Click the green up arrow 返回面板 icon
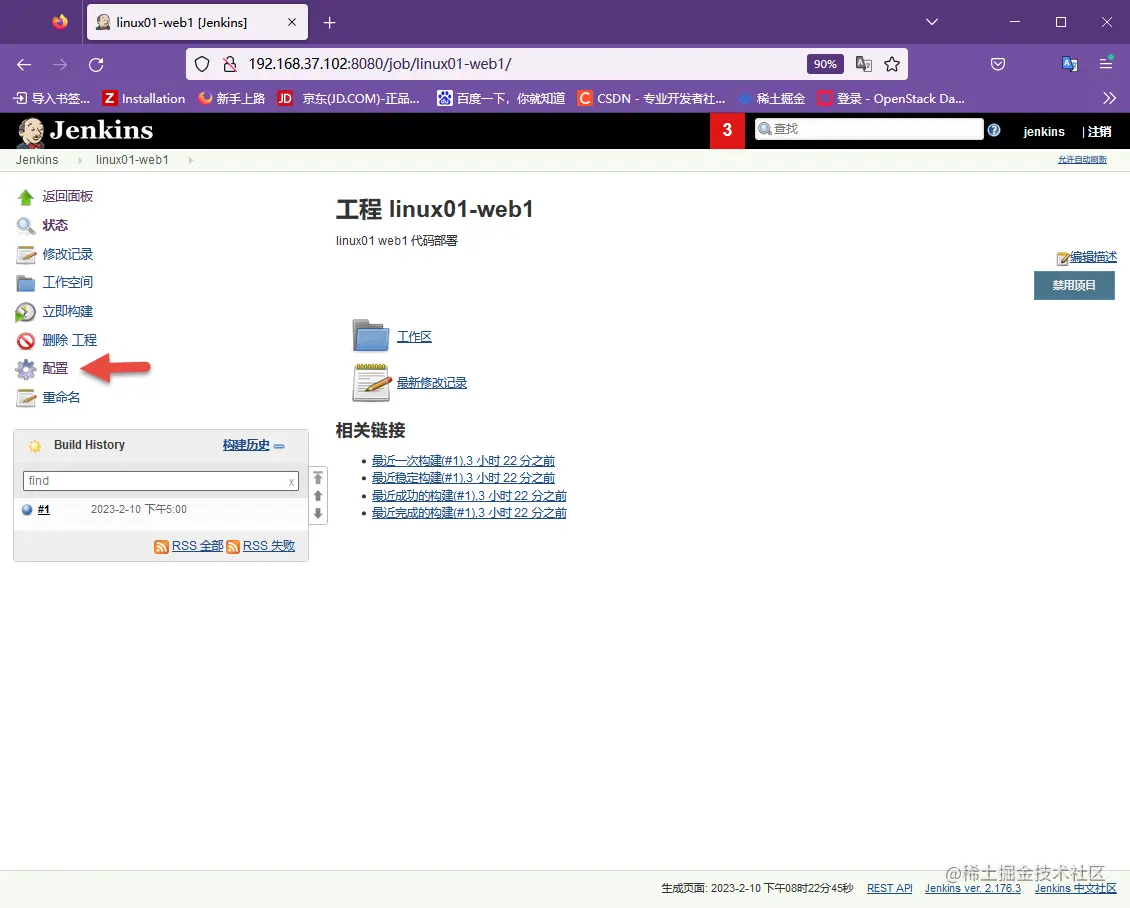Image resolution: width=1130 pixels, height=908 pixels. (26, 197)
